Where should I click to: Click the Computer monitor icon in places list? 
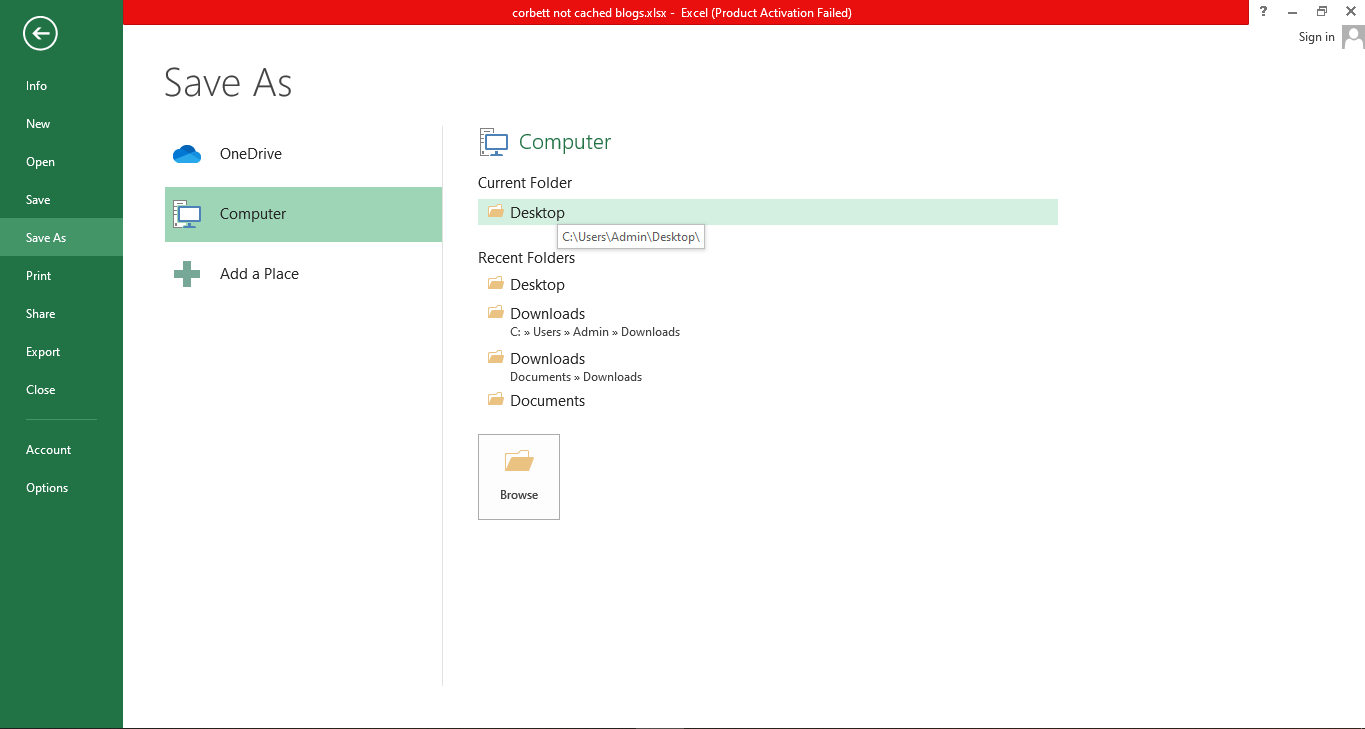click(187, 214)
